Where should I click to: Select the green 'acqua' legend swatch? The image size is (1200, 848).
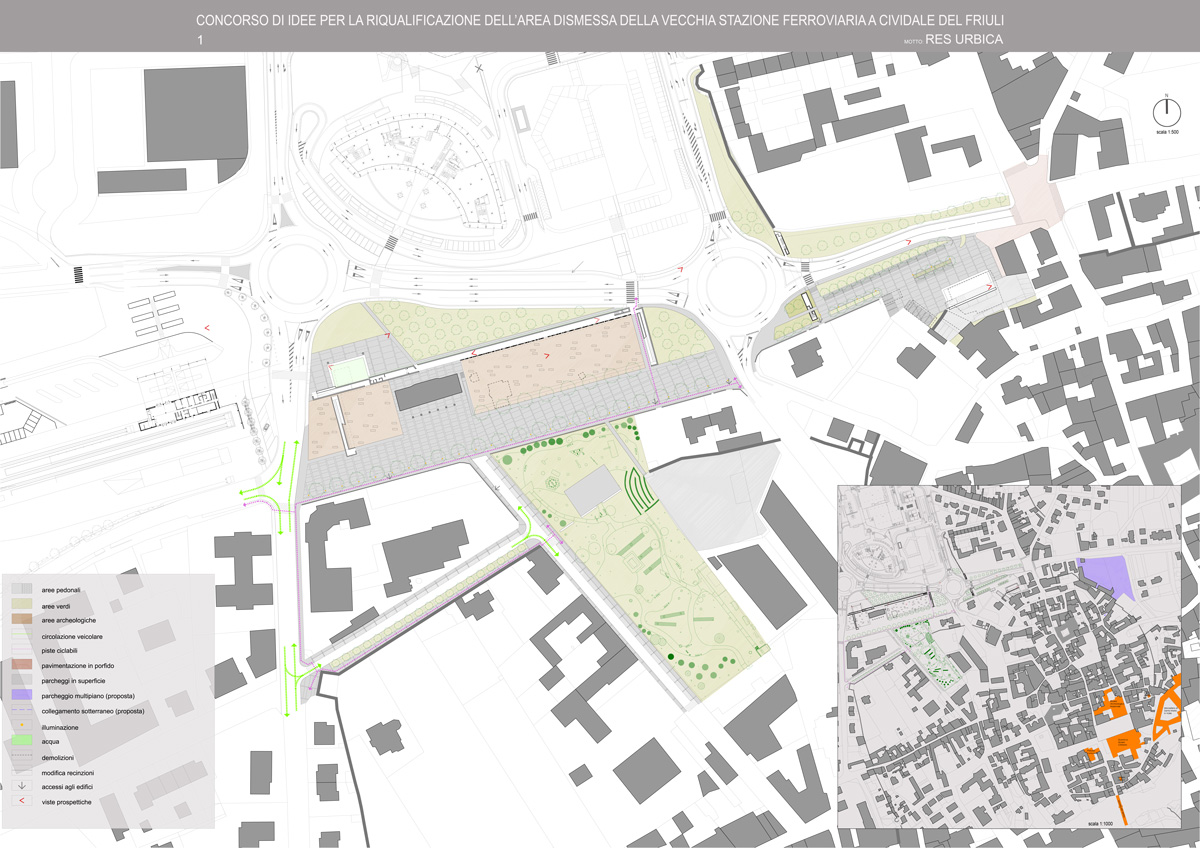pyautogui.click(x=22, y=742)
